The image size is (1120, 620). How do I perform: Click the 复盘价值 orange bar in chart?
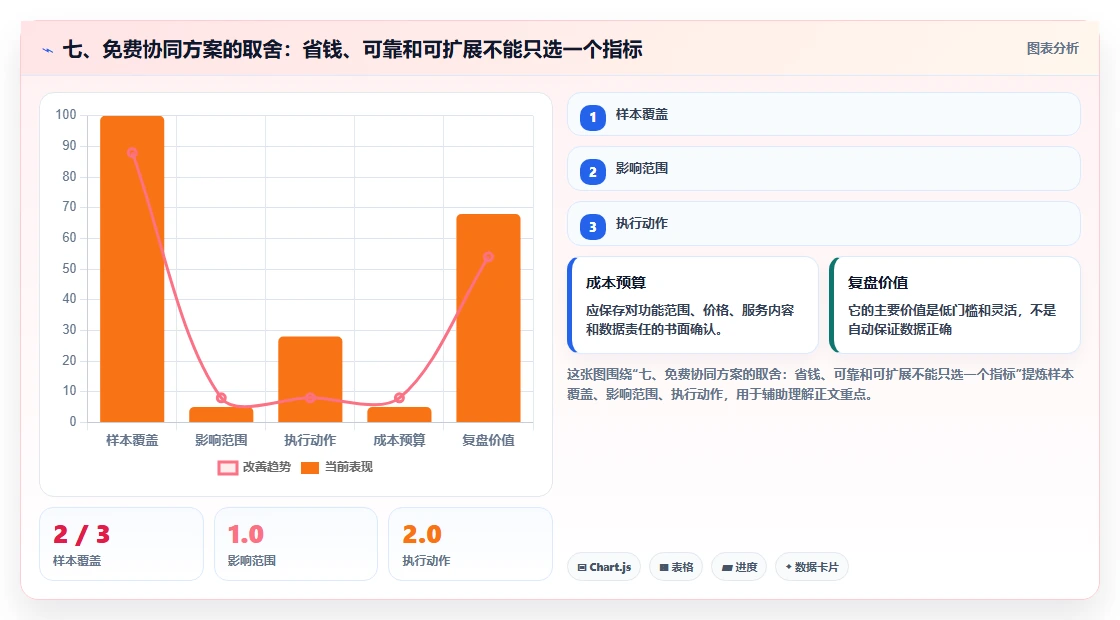[x=489, y=318]
